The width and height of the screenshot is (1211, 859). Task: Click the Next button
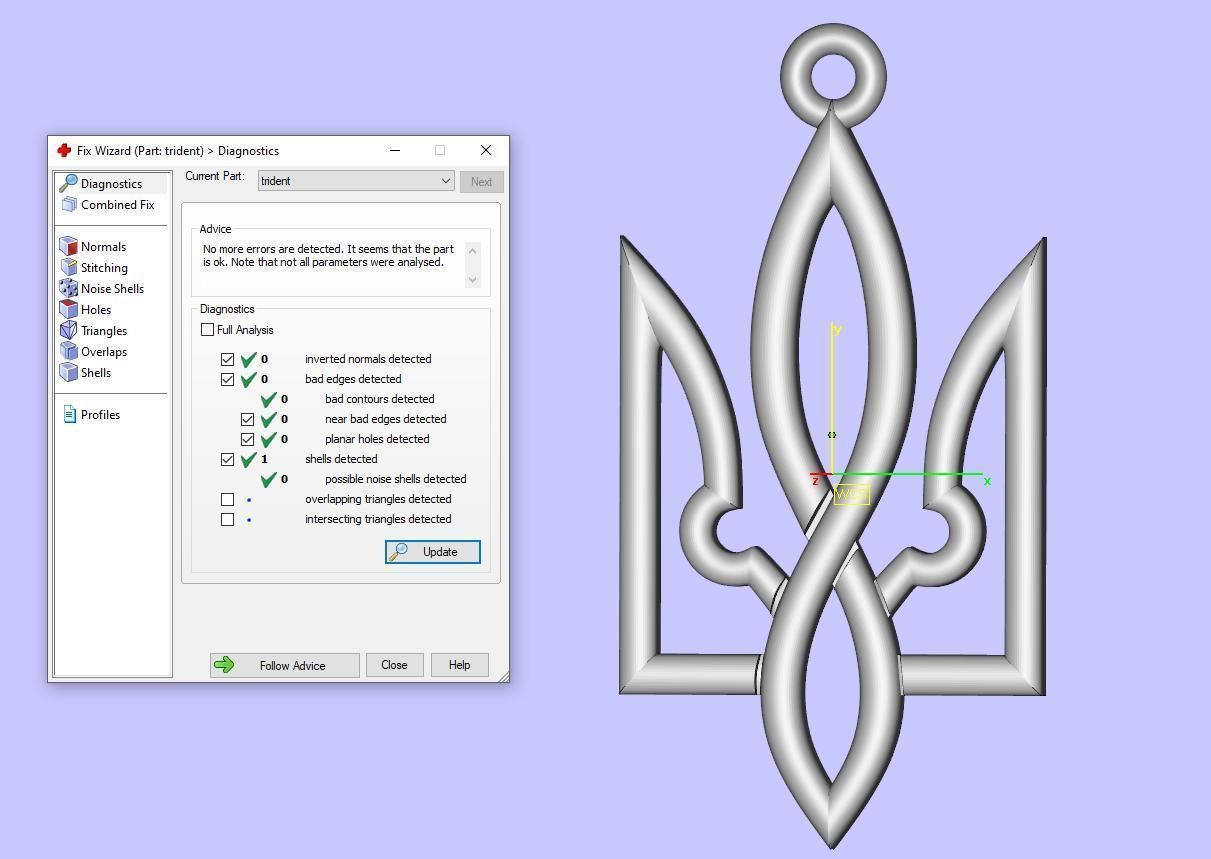(x=481, y=182)
